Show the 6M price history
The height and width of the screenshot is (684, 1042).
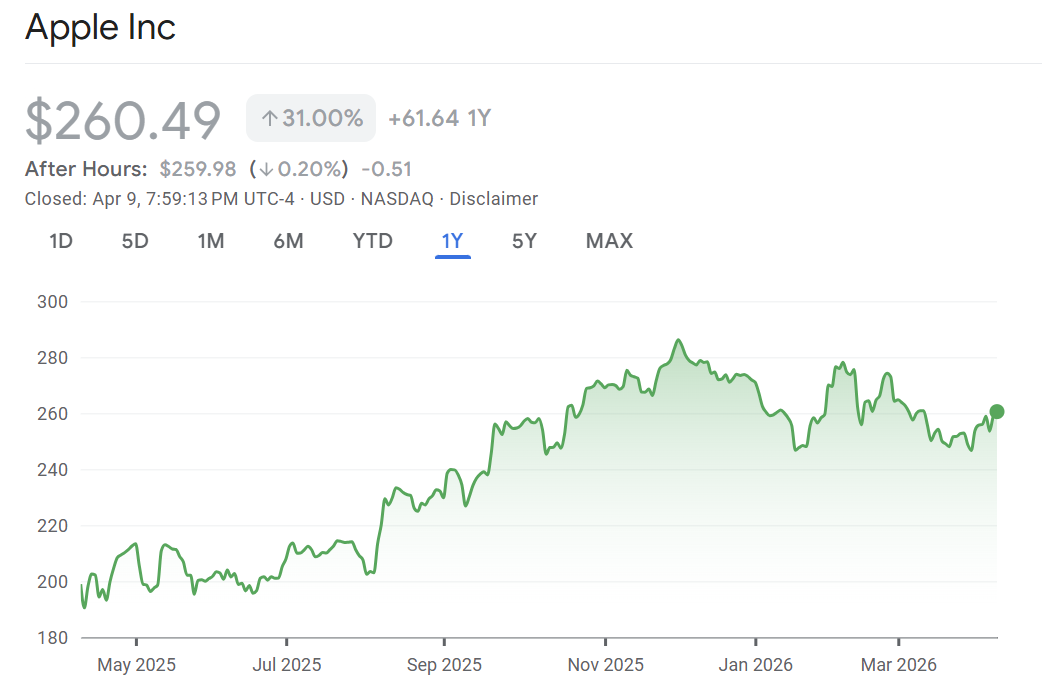click(x=288, y=241)
